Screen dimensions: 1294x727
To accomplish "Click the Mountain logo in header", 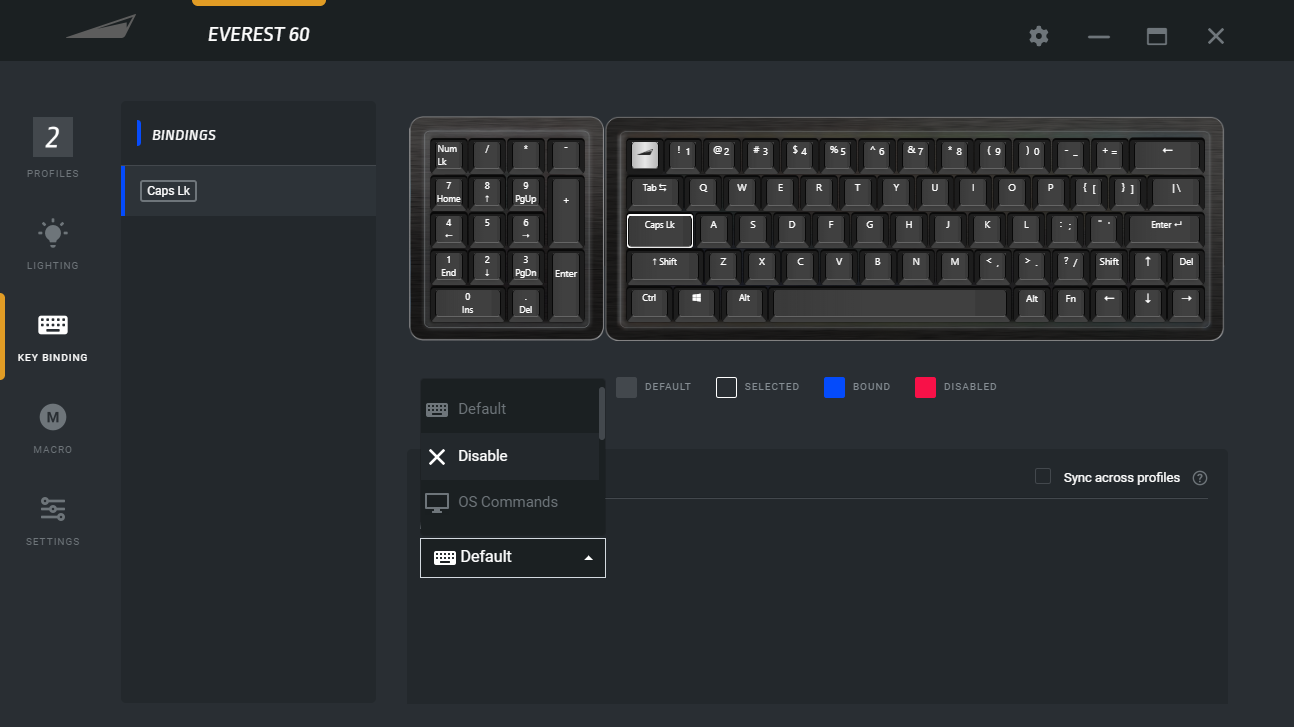I will point(101,27).
